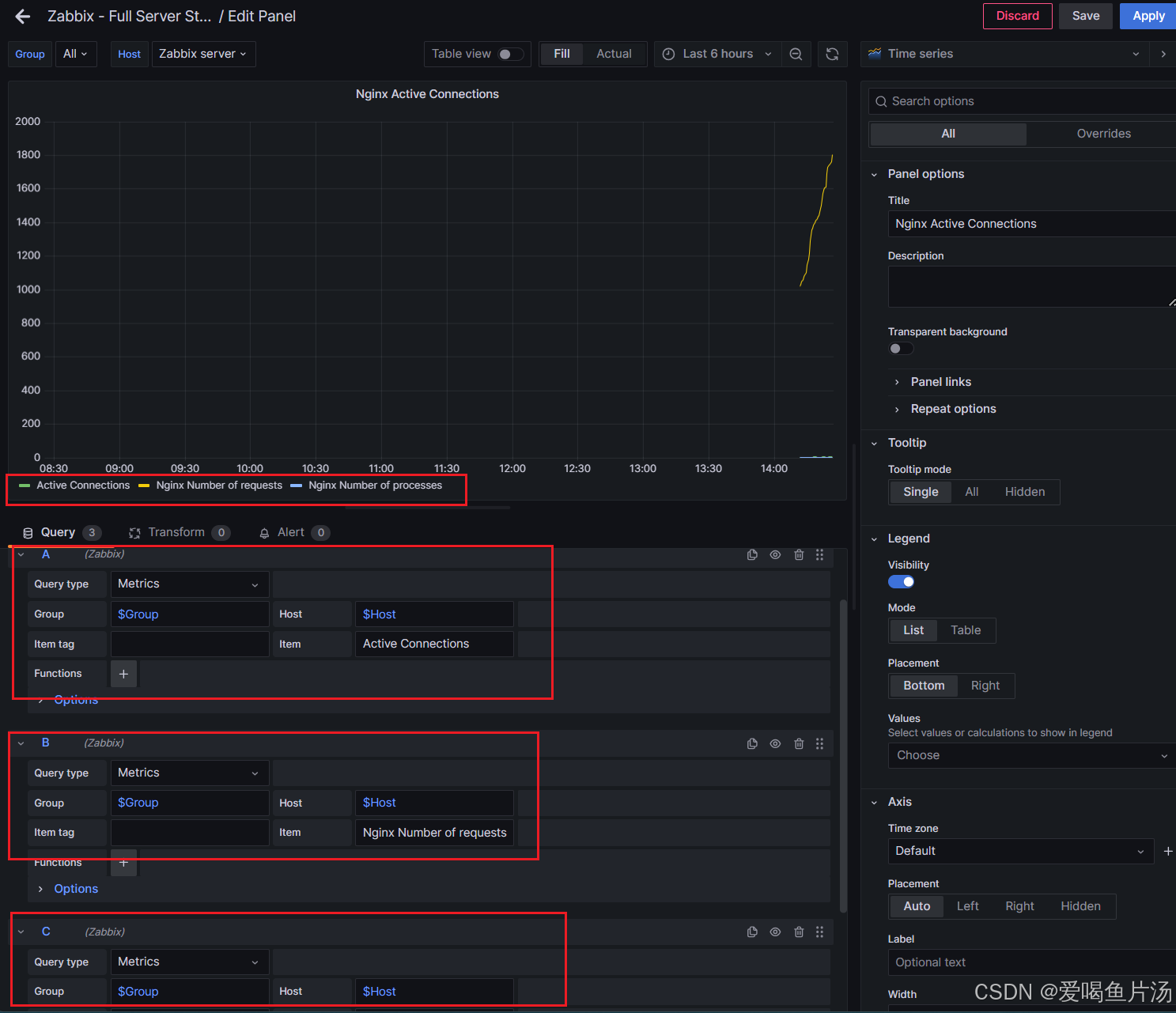Viewport: 1176px width, 1013px height.
Task: Set tooltip mode to Hidden
Action: click(1025, 492)
